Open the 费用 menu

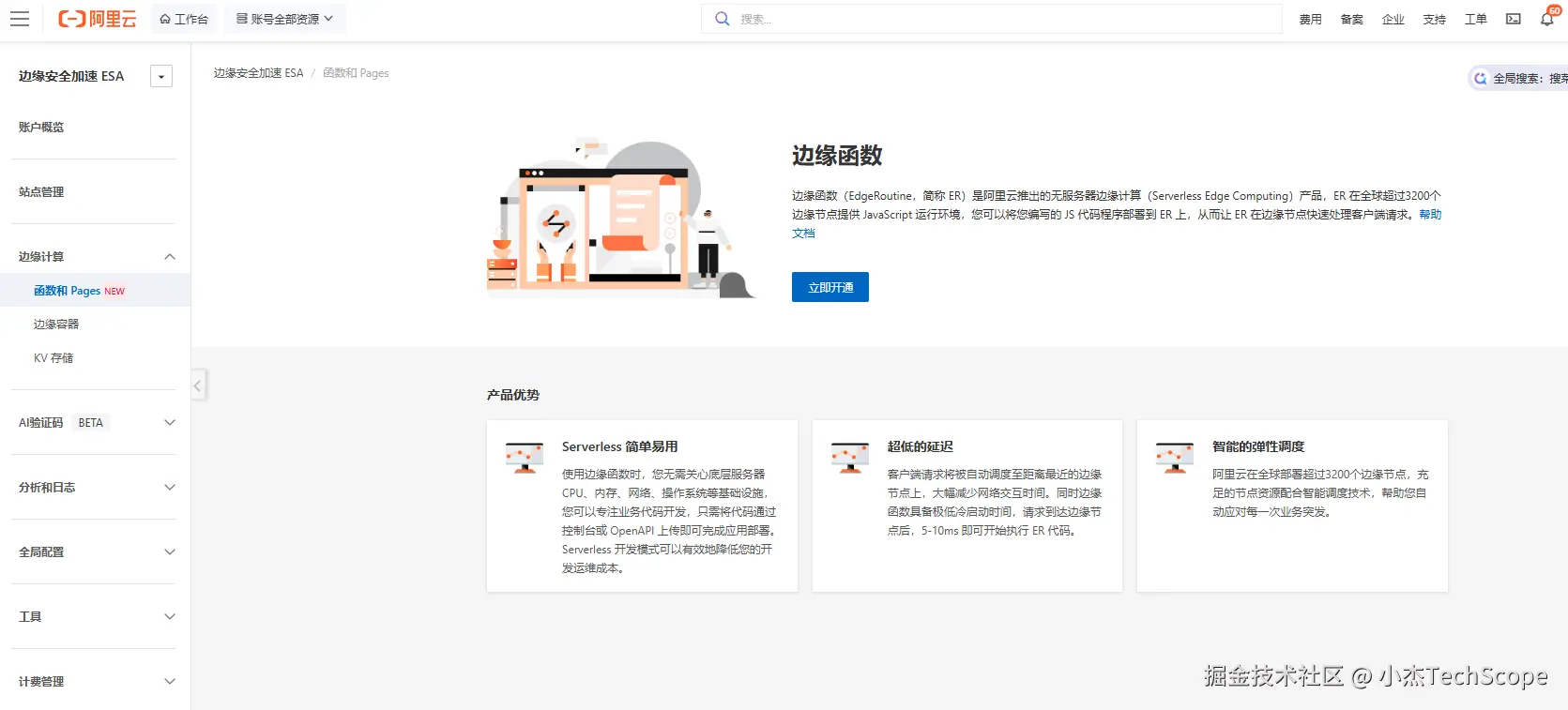[x=1310, y=20]
